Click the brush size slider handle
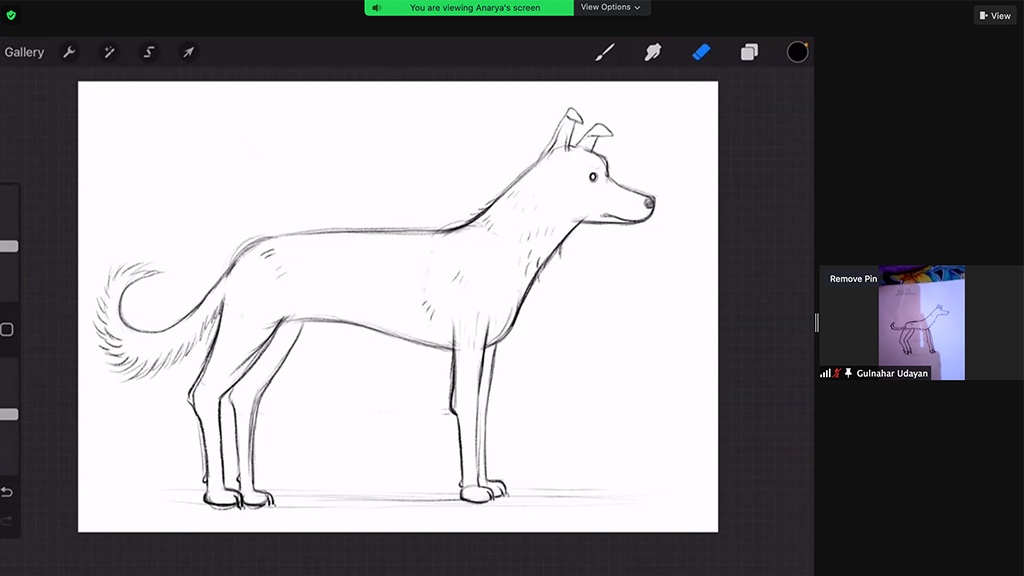The image size is (1024, 576). pyautogui.click(x=9, y=246)
